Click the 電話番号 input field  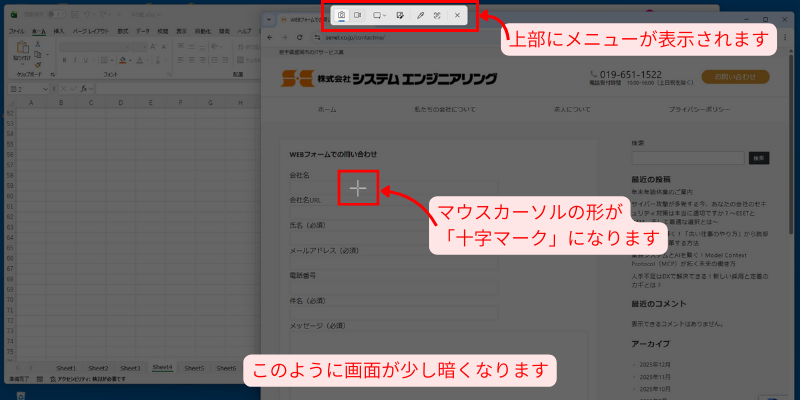tap(393, 288)
